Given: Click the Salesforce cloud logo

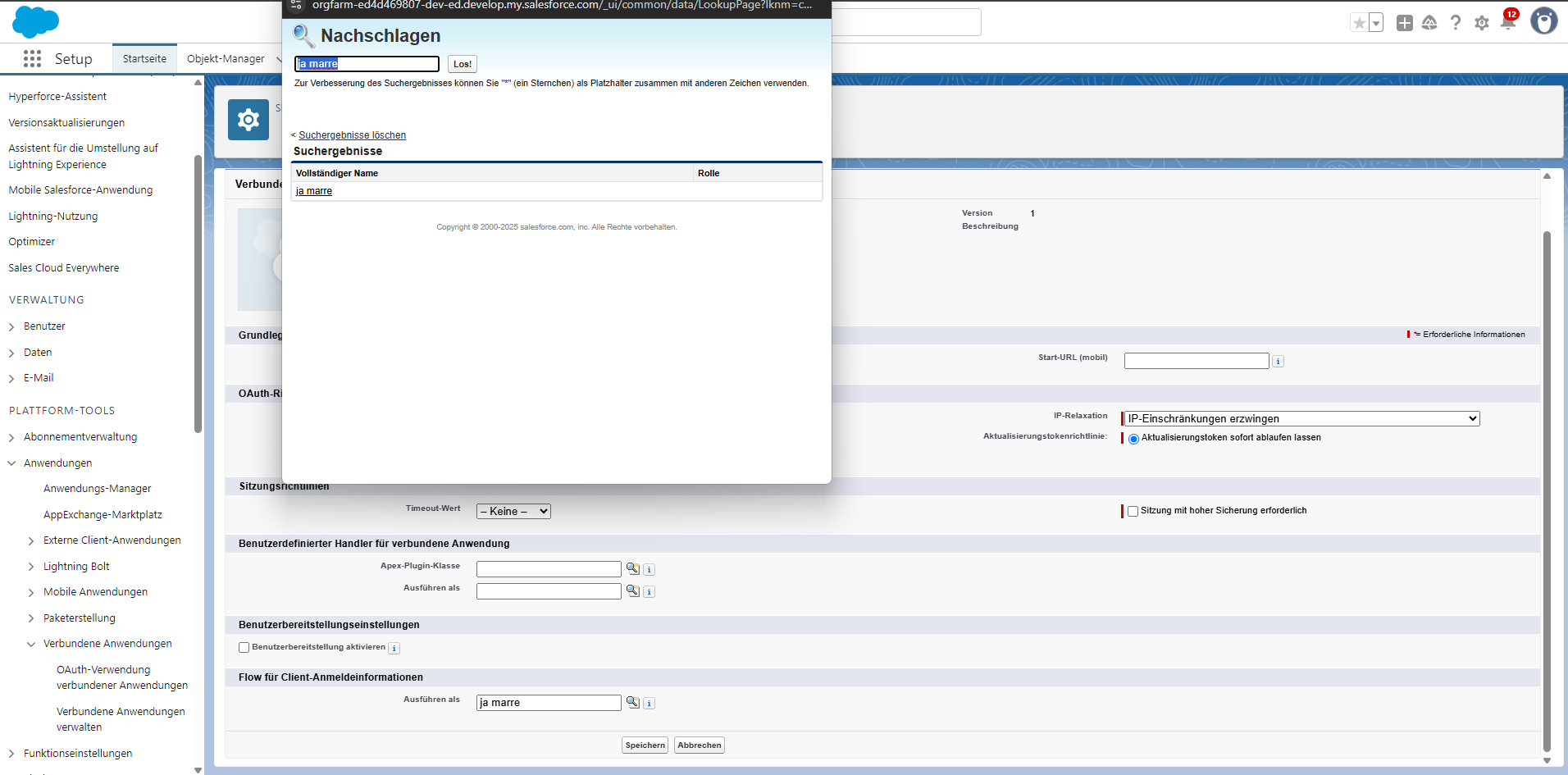Looking at the screenshot, I should click(x=35, y=22).
